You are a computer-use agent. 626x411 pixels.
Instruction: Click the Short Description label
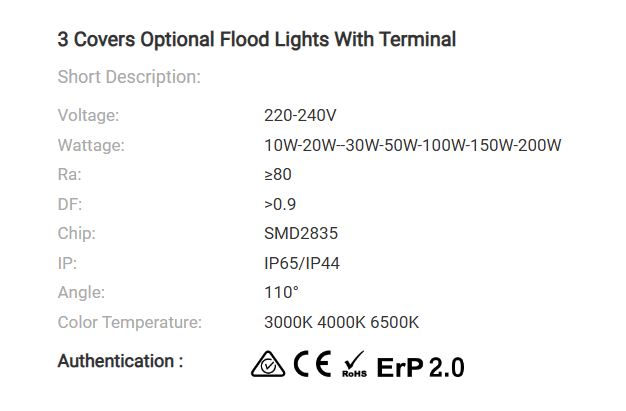pyautogui.click(x=129, y=77)
